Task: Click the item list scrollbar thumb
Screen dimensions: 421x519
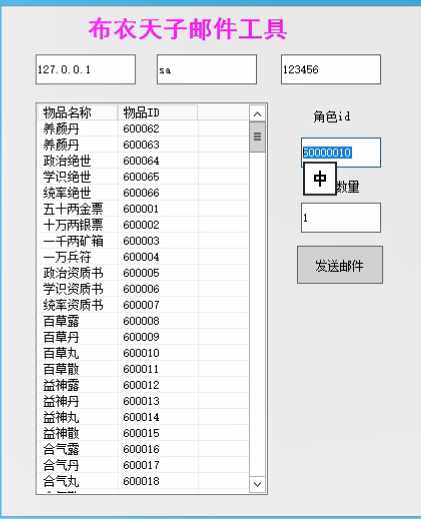Action: [x=257, y=137]
